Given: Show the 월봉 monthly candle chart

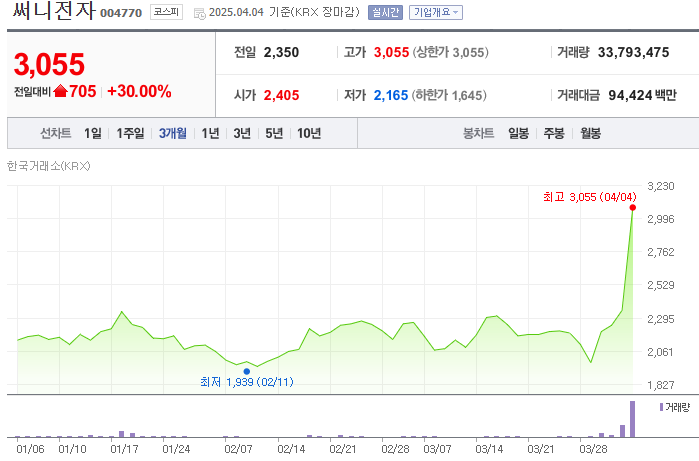Looking at the screenshot, I should [x=590, y=133].
